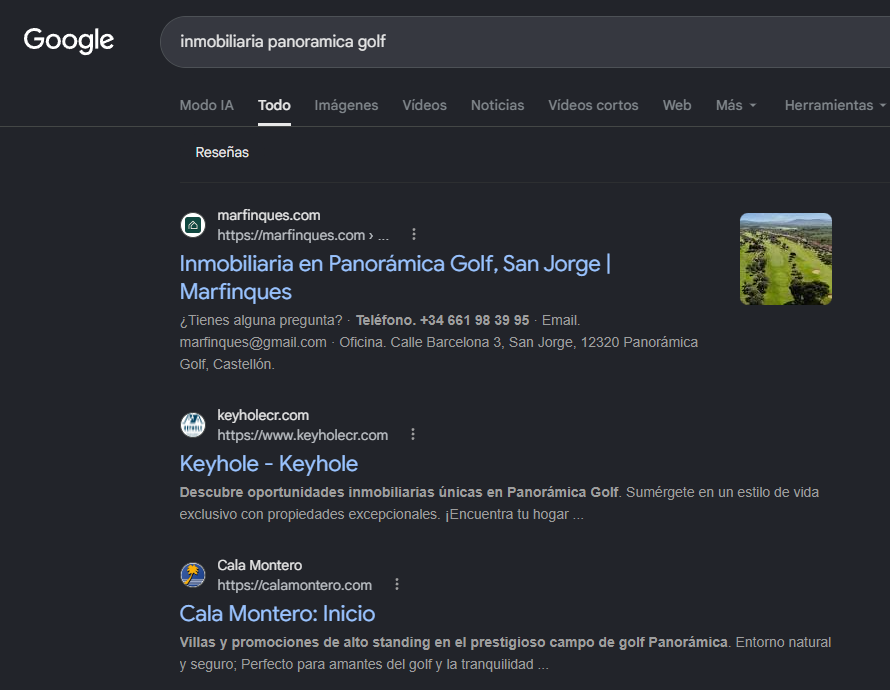This screenshot has width=890, height=690.
Task: Click the https://calamontero.com URL
Action: (x=295, y=585)
